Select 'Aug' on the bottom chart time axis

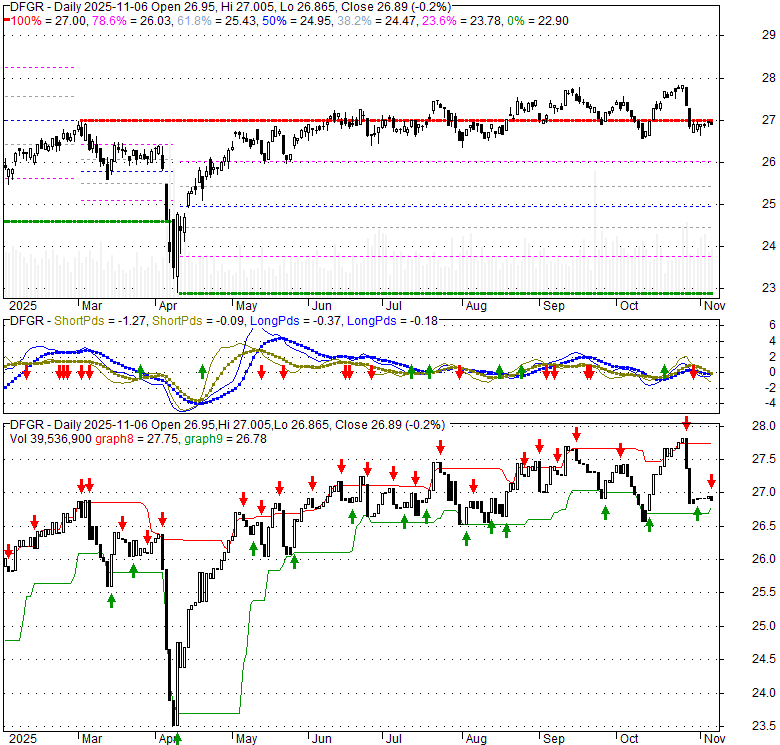coord(476,739)
